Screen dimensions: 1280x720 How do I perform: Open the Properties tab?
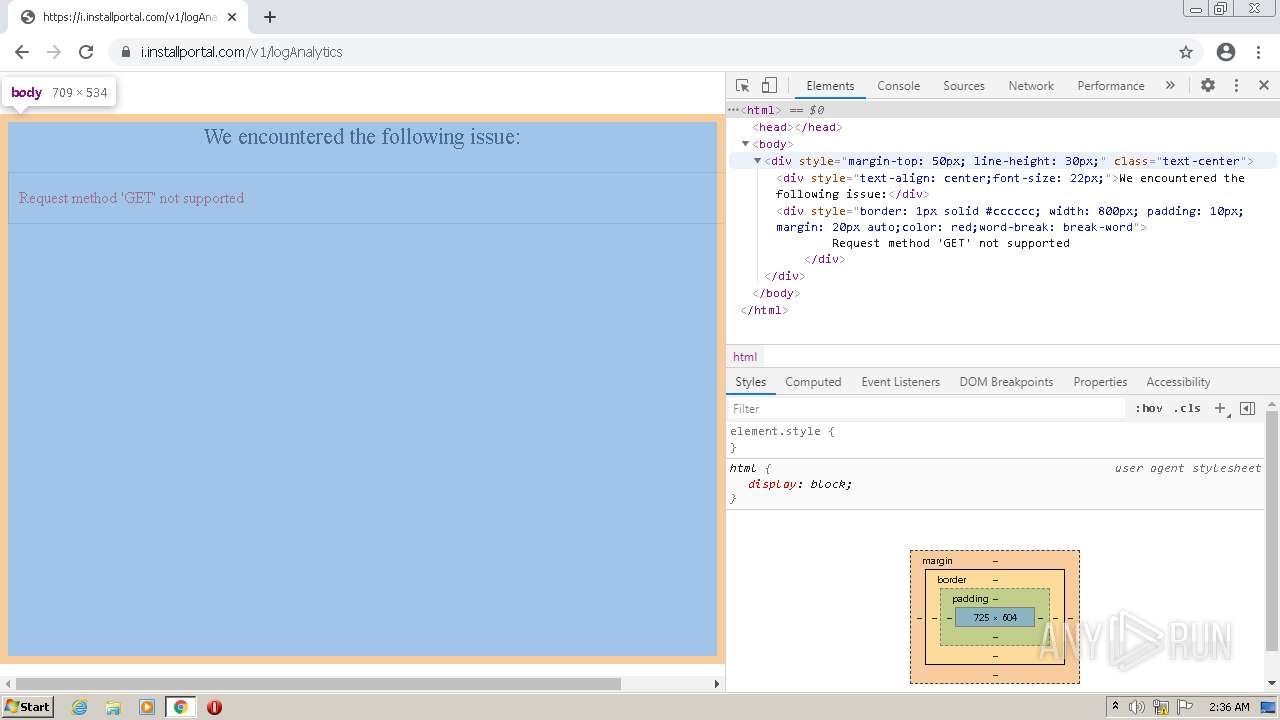[1100, 382]
